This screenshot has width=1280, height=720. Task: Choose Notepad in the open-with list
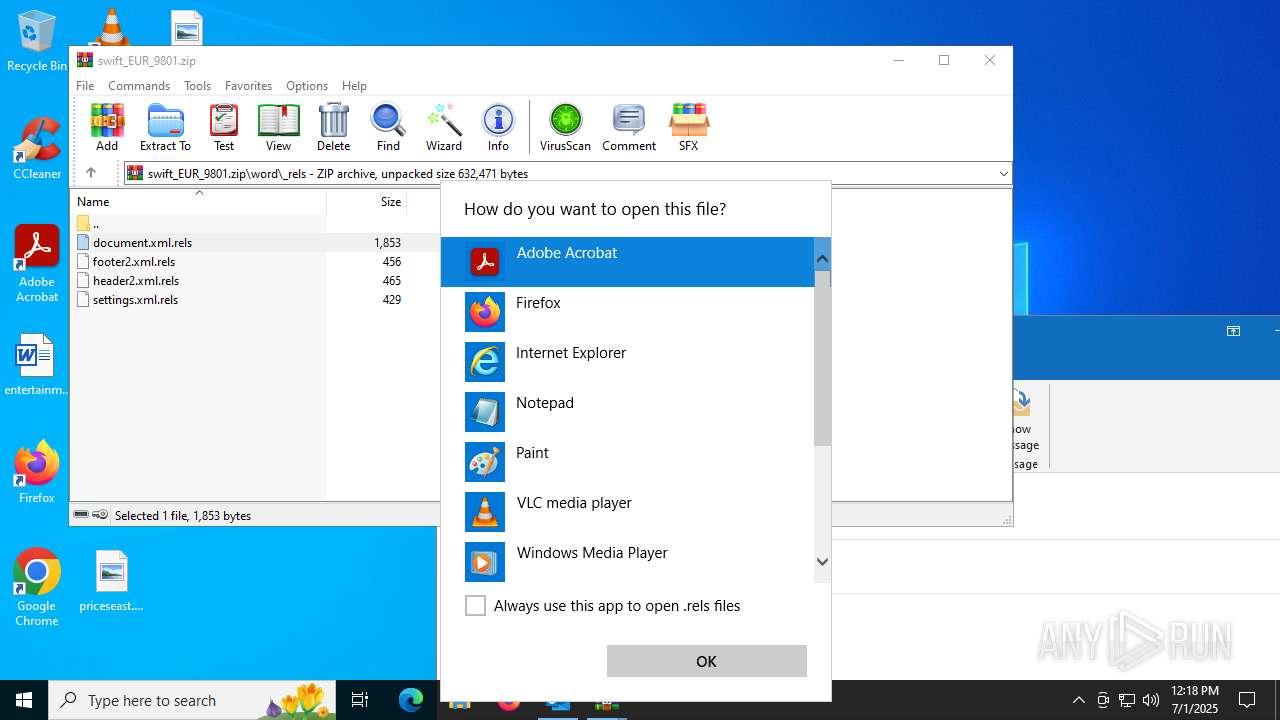point(629,412)
